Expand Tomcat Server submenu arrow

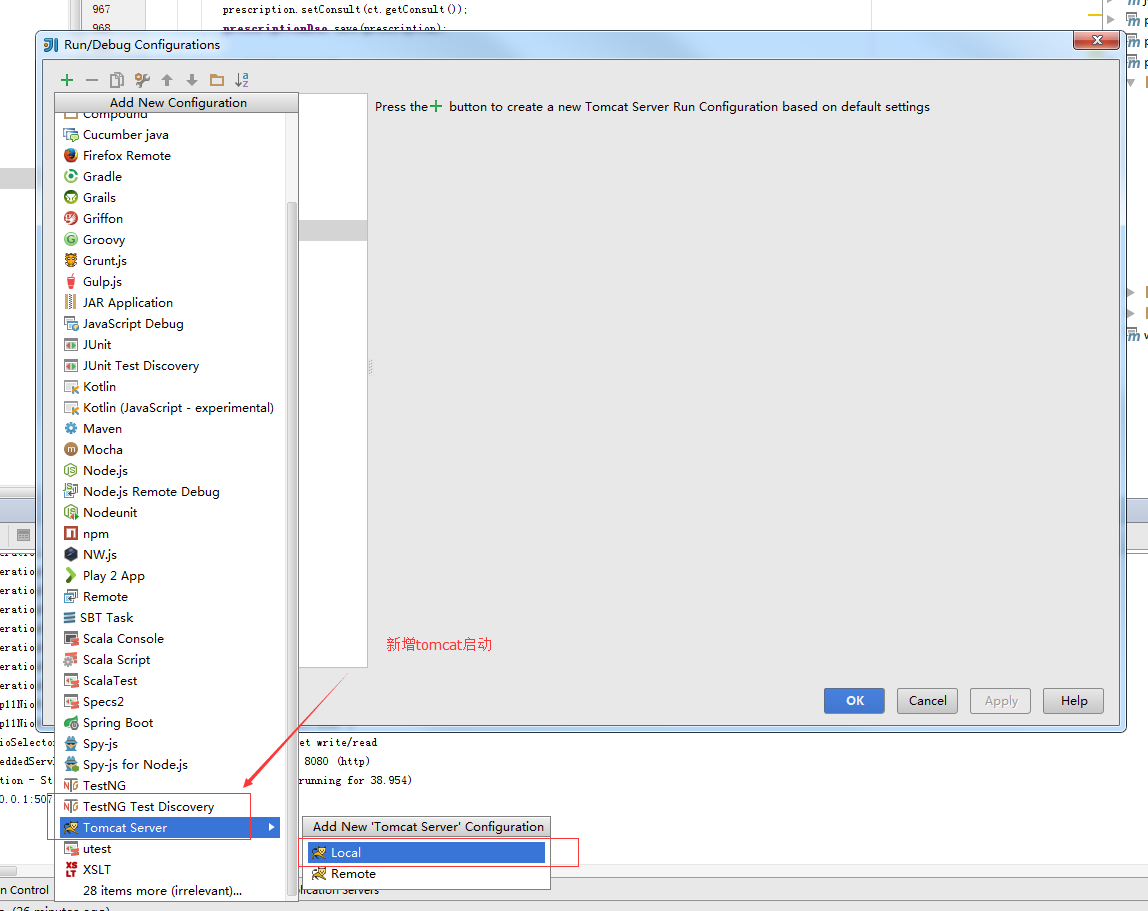pyautogui.click(x=272, y=828)
